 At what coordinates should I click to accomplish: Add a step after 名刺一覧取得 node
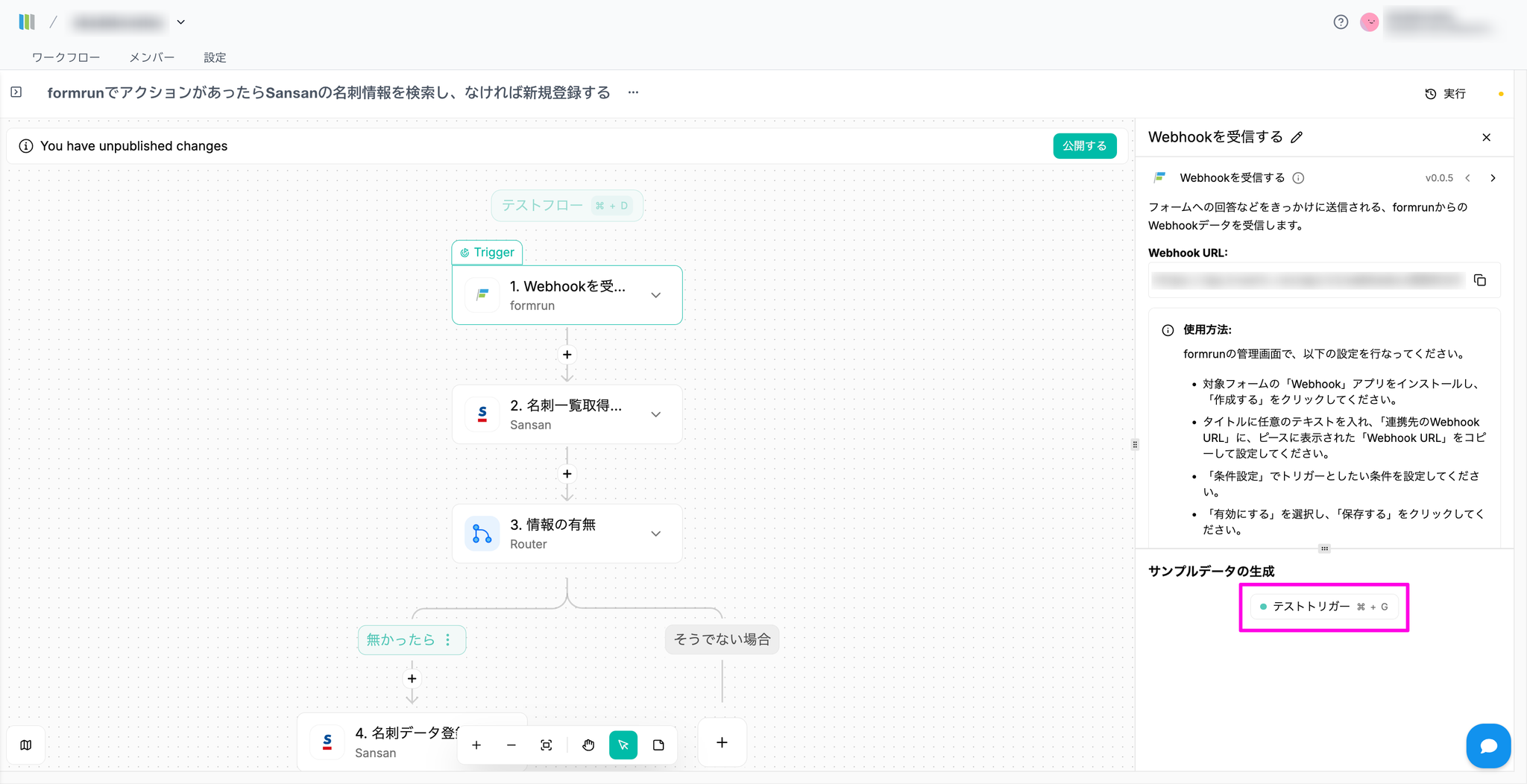pos(567,474)
